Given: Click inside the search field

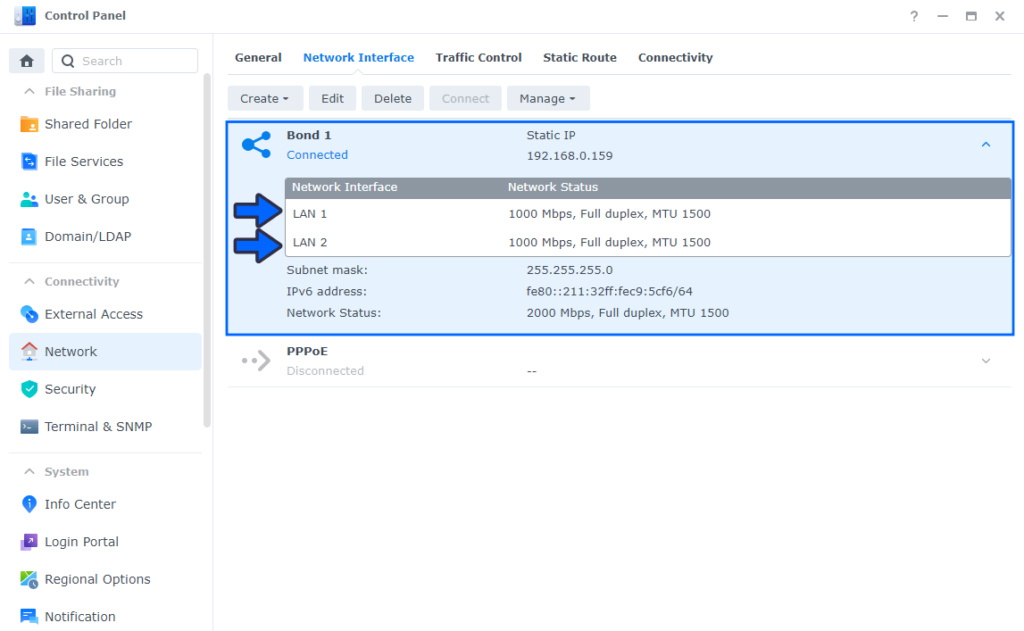Looking at the screenshot, I should tap(130, 60).
